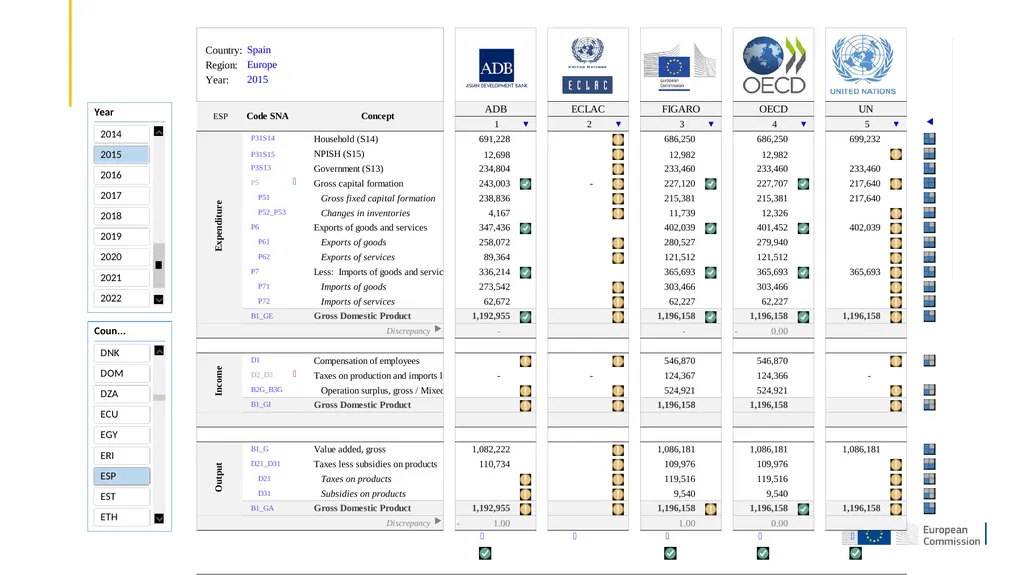The height and width of the screenshot is (575, 1024).
Task: Click ADB green check for Gross capital formation
Action: (526, 184)
